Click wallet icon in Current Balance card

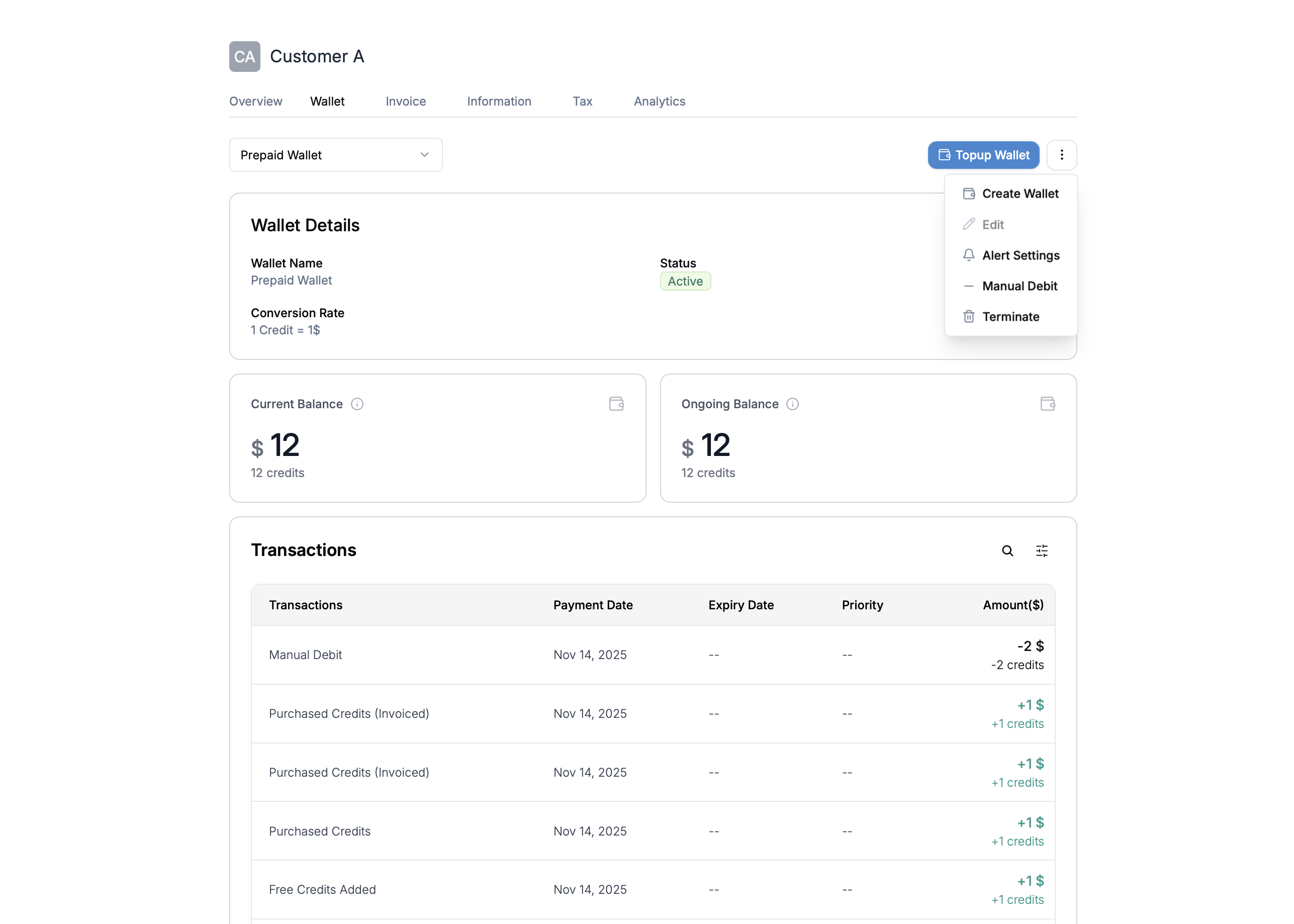click(616, 404)
